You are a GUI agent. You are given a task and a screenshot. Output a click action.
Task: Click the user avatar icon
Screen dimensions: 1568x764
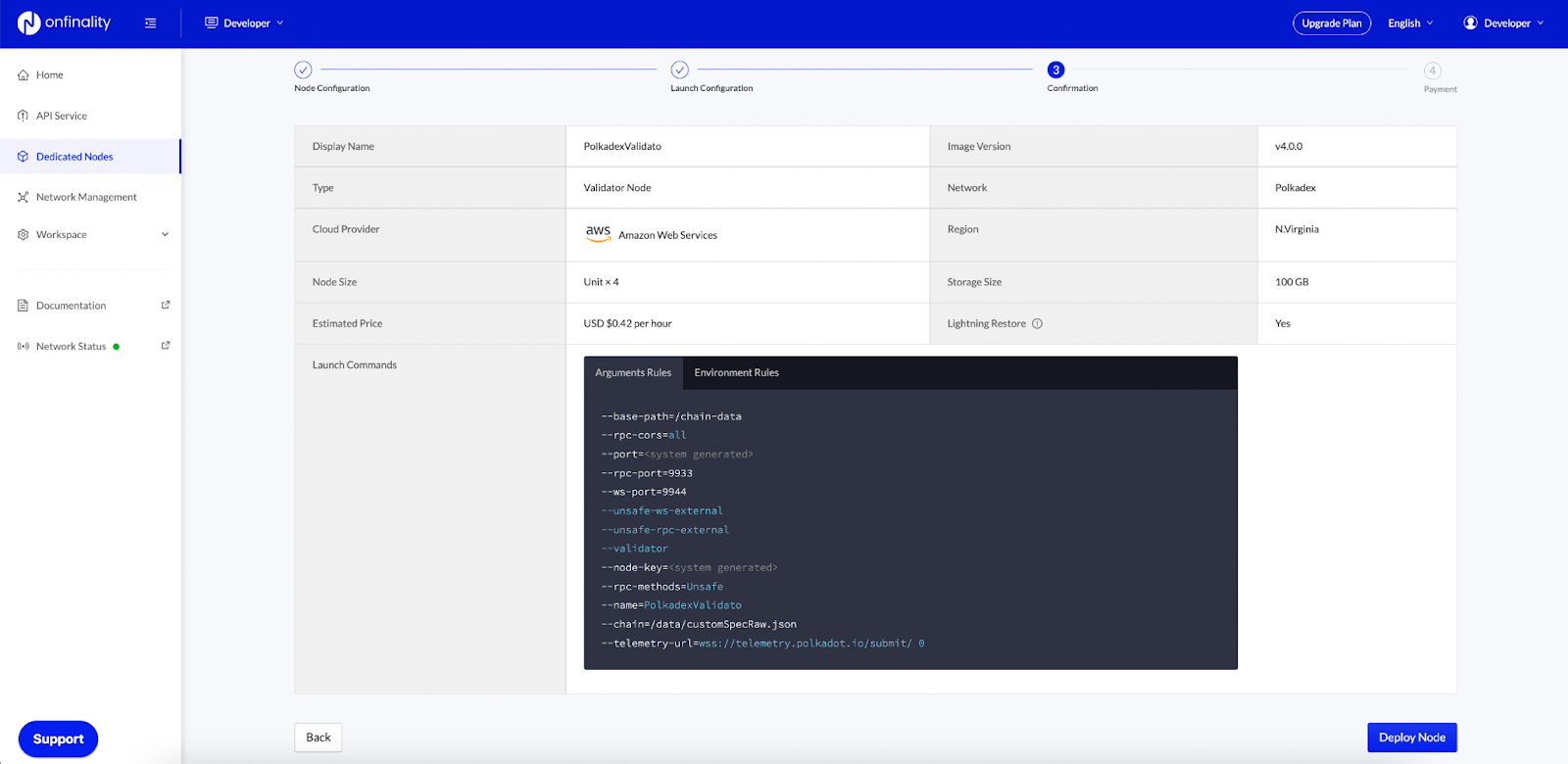(1470, 24)
